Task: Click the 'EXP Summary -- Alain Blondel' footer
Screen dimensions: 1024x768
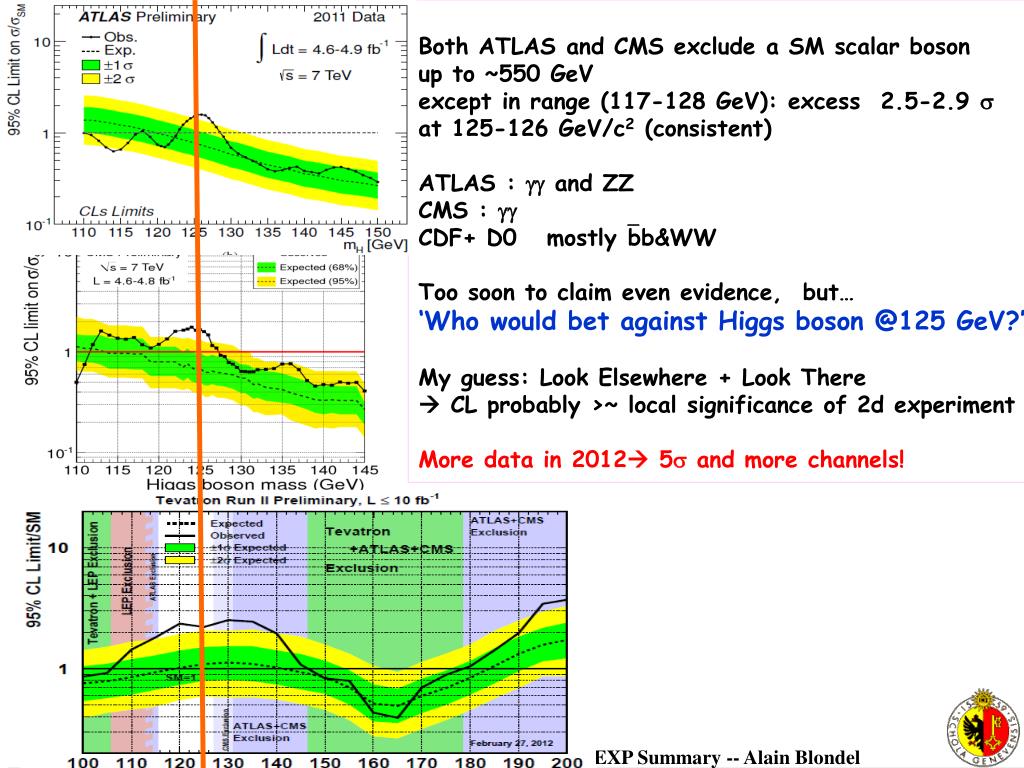Action: tap(727, 758)
